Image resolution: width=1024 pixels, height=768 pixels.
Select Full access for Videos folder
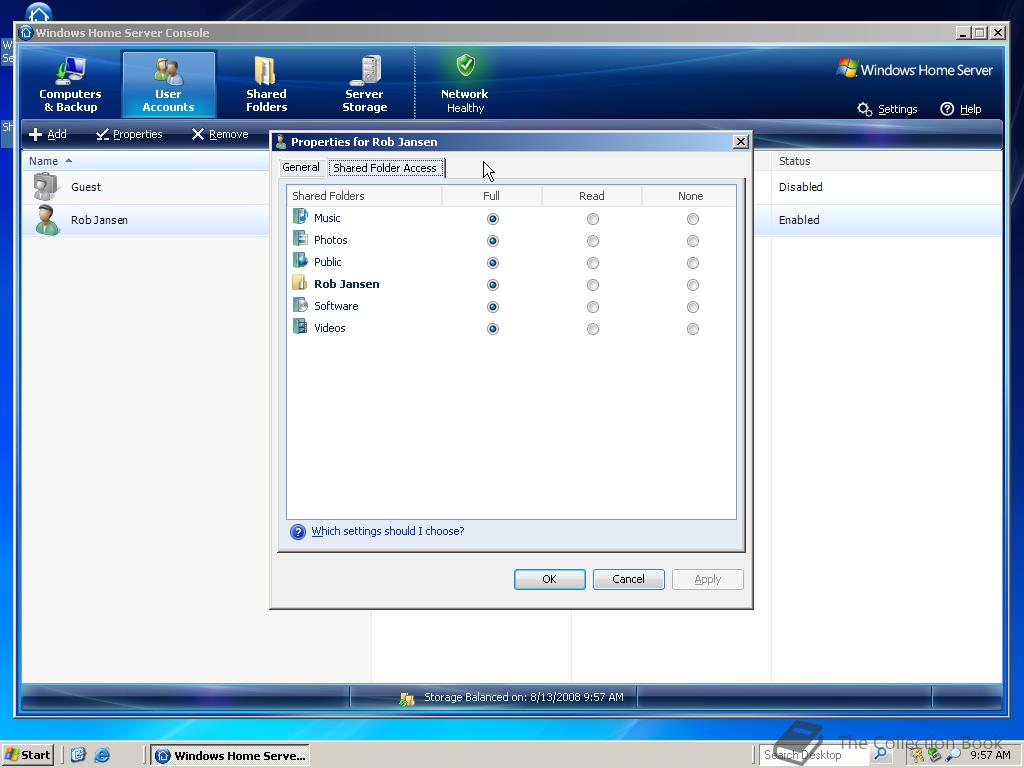pyautogui.click(x=492, y=328)
